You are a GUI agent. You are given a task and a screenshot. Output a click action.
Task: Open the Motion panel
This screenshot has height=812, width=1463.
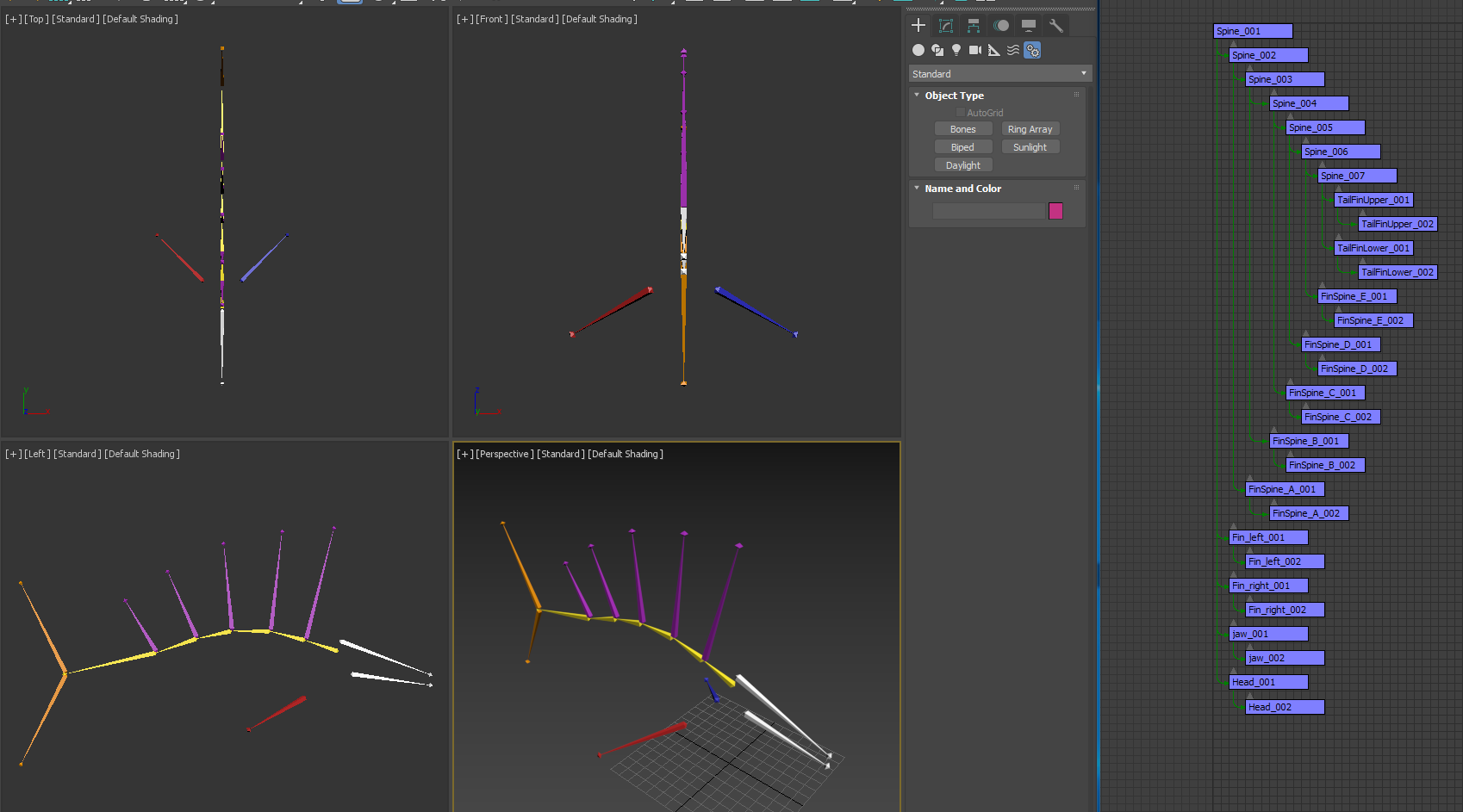pyautogui.click(x=999, y=25)
